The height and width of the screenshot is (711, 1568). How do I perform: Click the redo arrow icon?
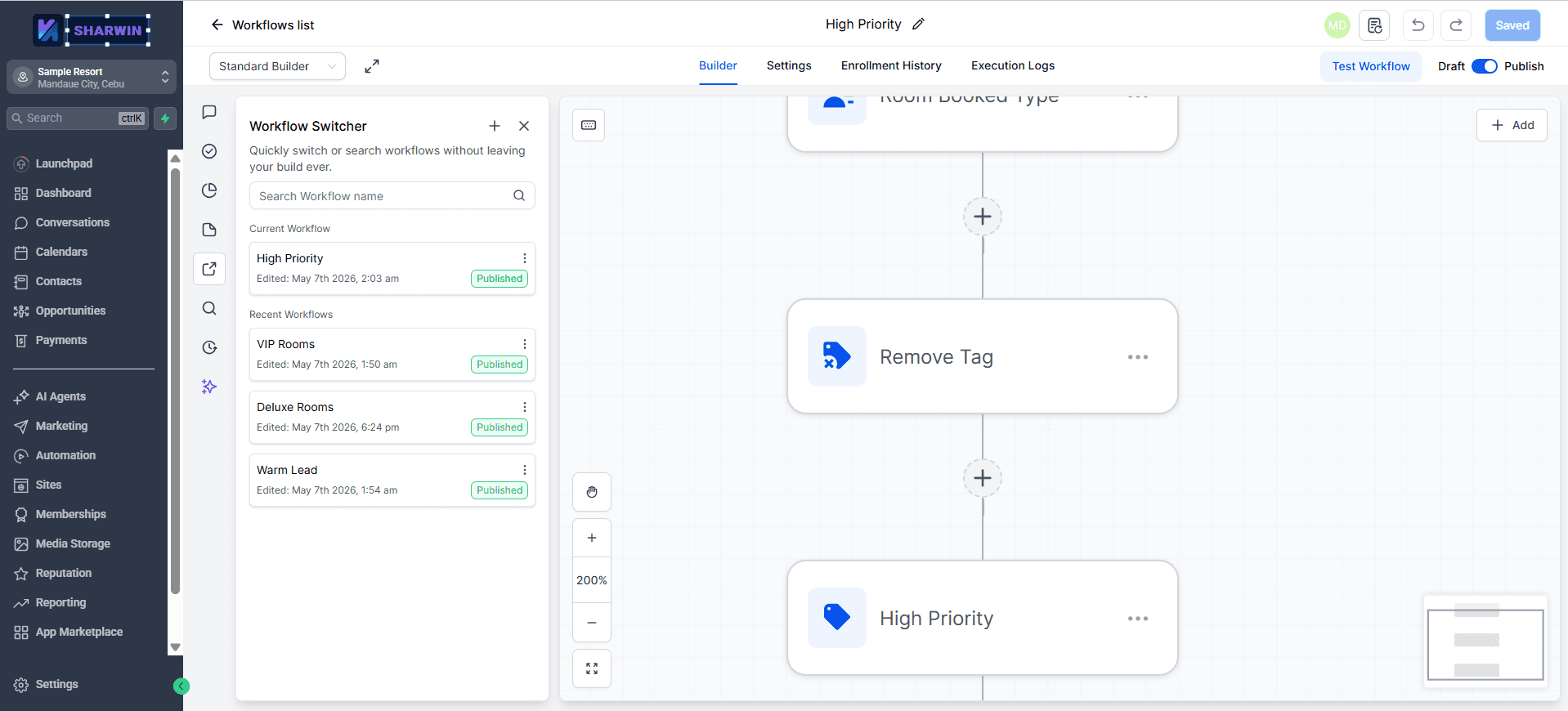click(x=1456, y=25)
